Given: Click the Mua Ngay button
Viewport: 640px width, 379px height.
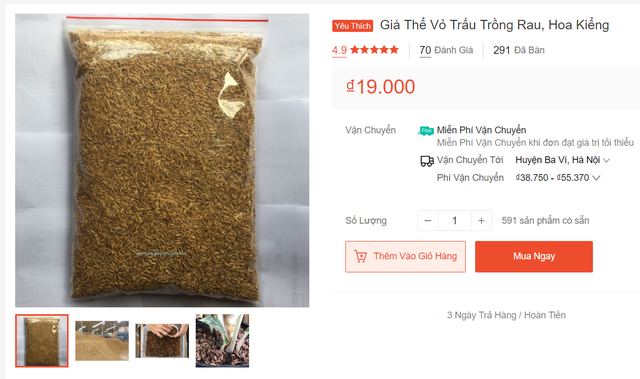Looking at the screenshot, I should click(534, 256).
